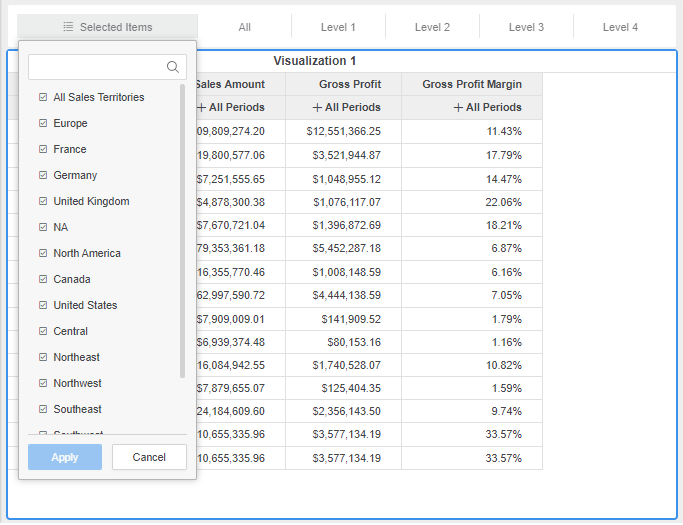Expand All Periods under Gross Profit
683x525 pixels.
click(317, 107)
